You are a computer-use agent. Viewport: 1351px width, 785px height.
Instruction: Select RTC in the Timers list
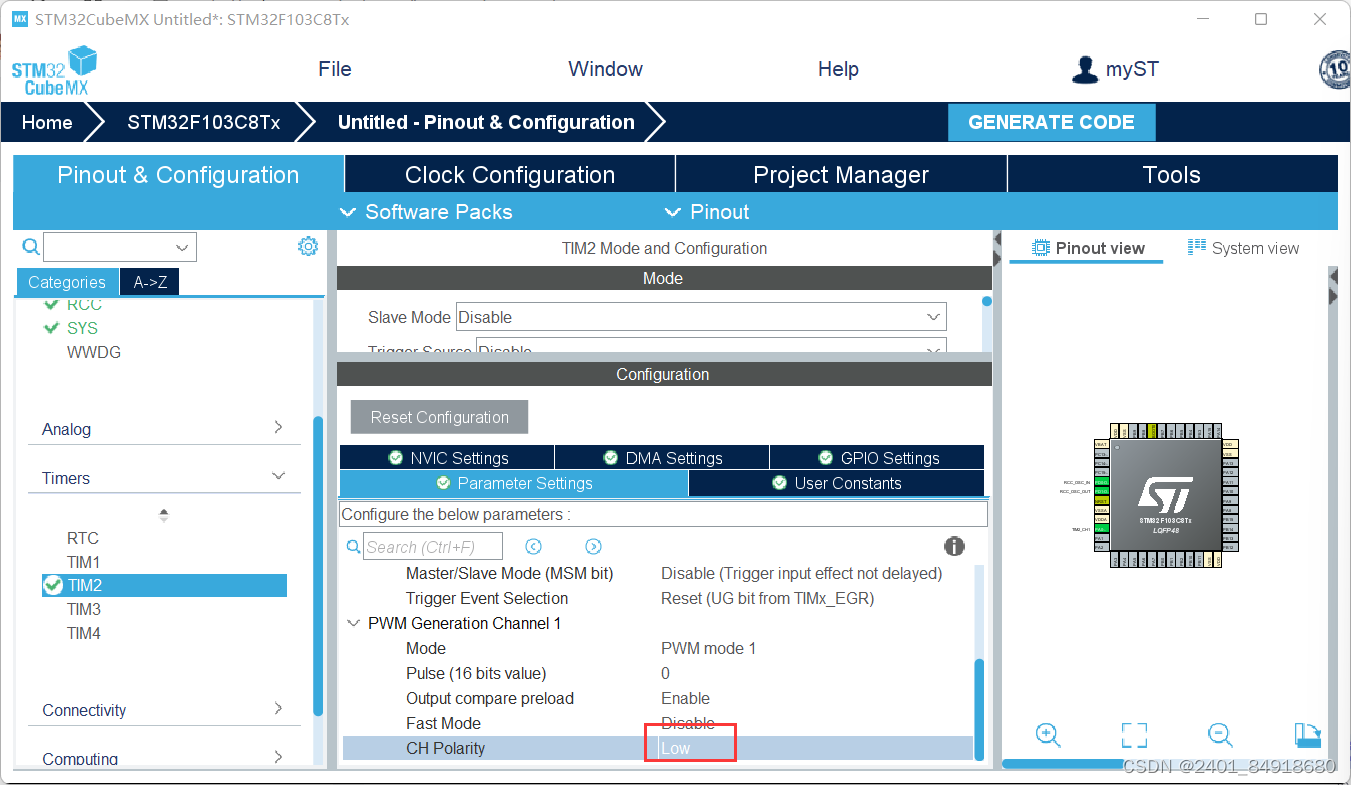(x=83, y=538)
